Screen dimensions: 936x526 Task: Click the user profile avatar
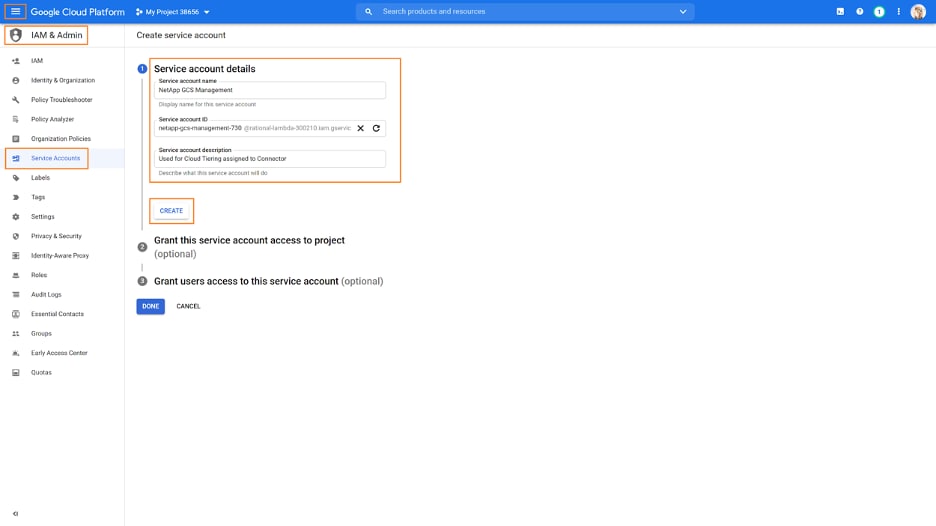coord(918,12)
